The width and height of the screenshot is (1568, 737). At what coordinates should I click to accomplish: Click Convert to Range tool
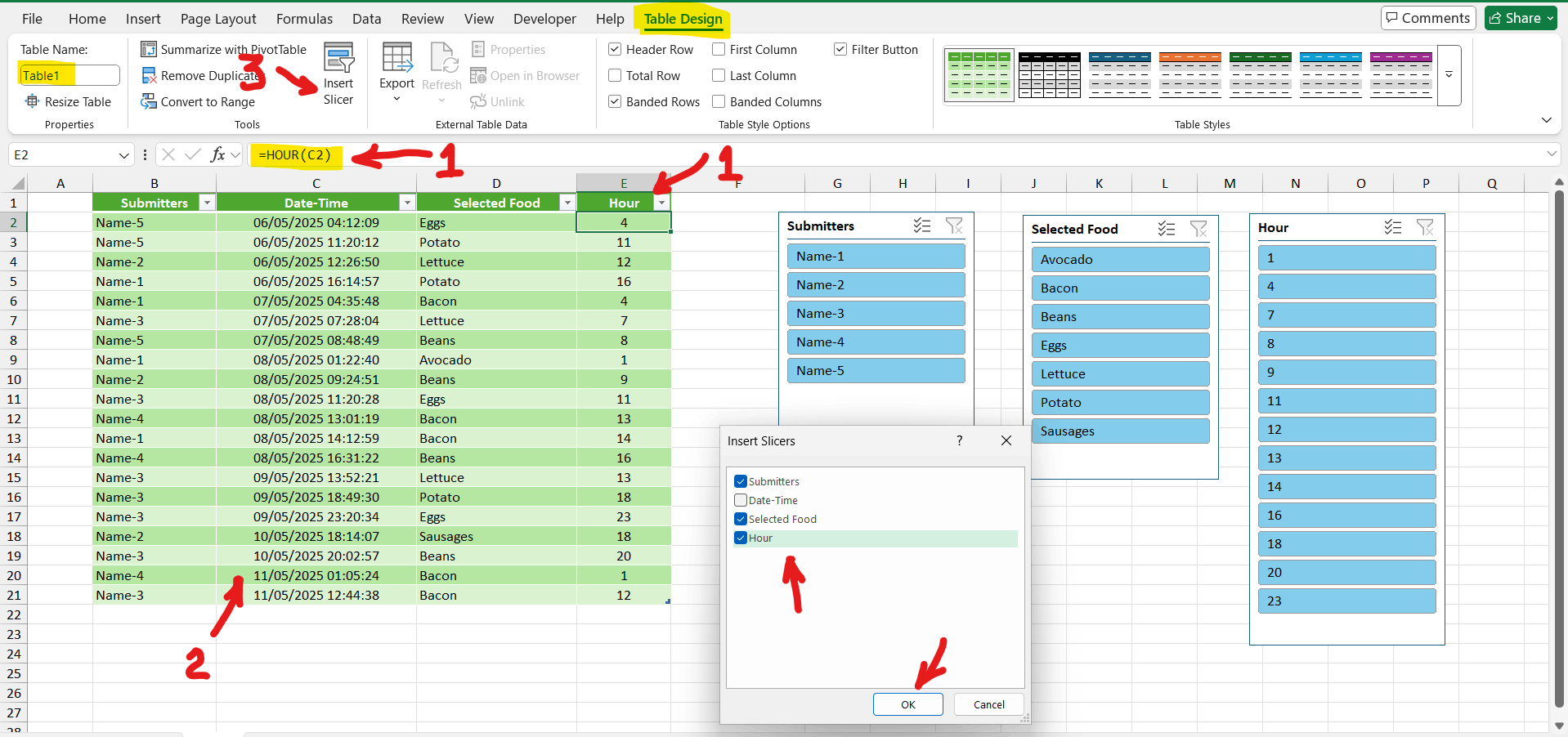[x=198, y=102]
